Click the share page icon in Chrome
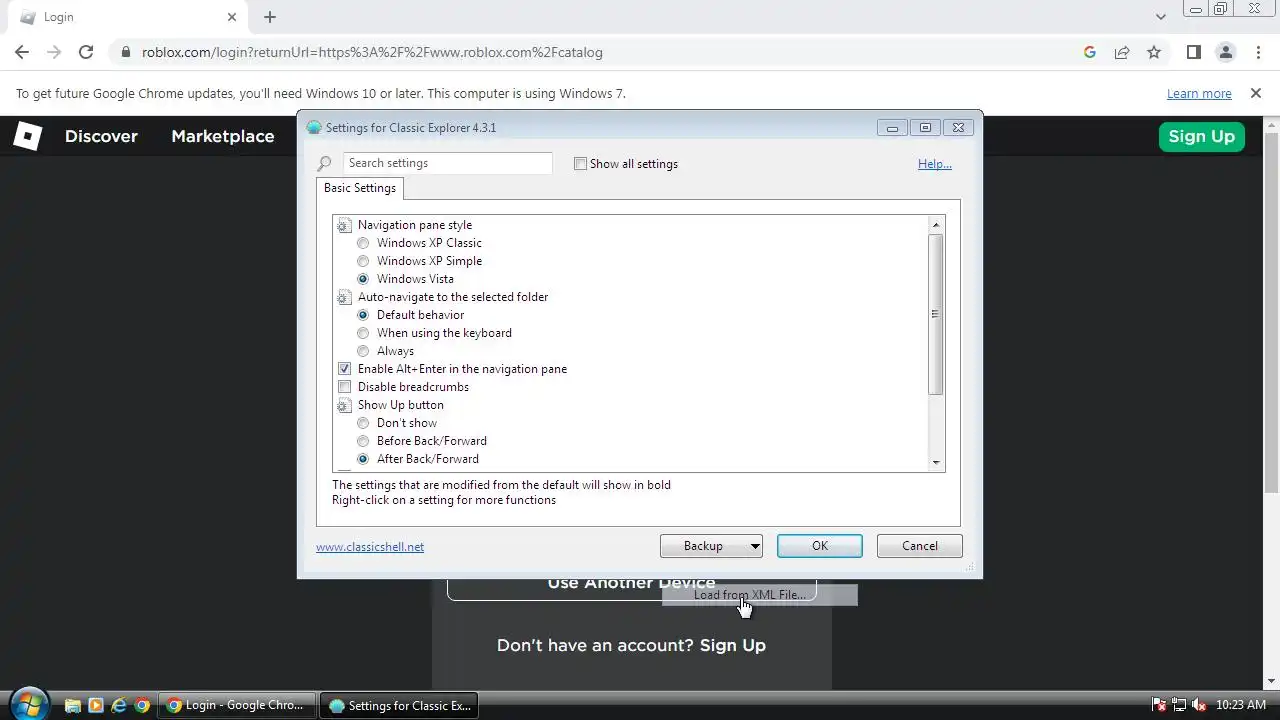Image resolution: width=1280 pixels, height=720 pixels. (1122, 52)
